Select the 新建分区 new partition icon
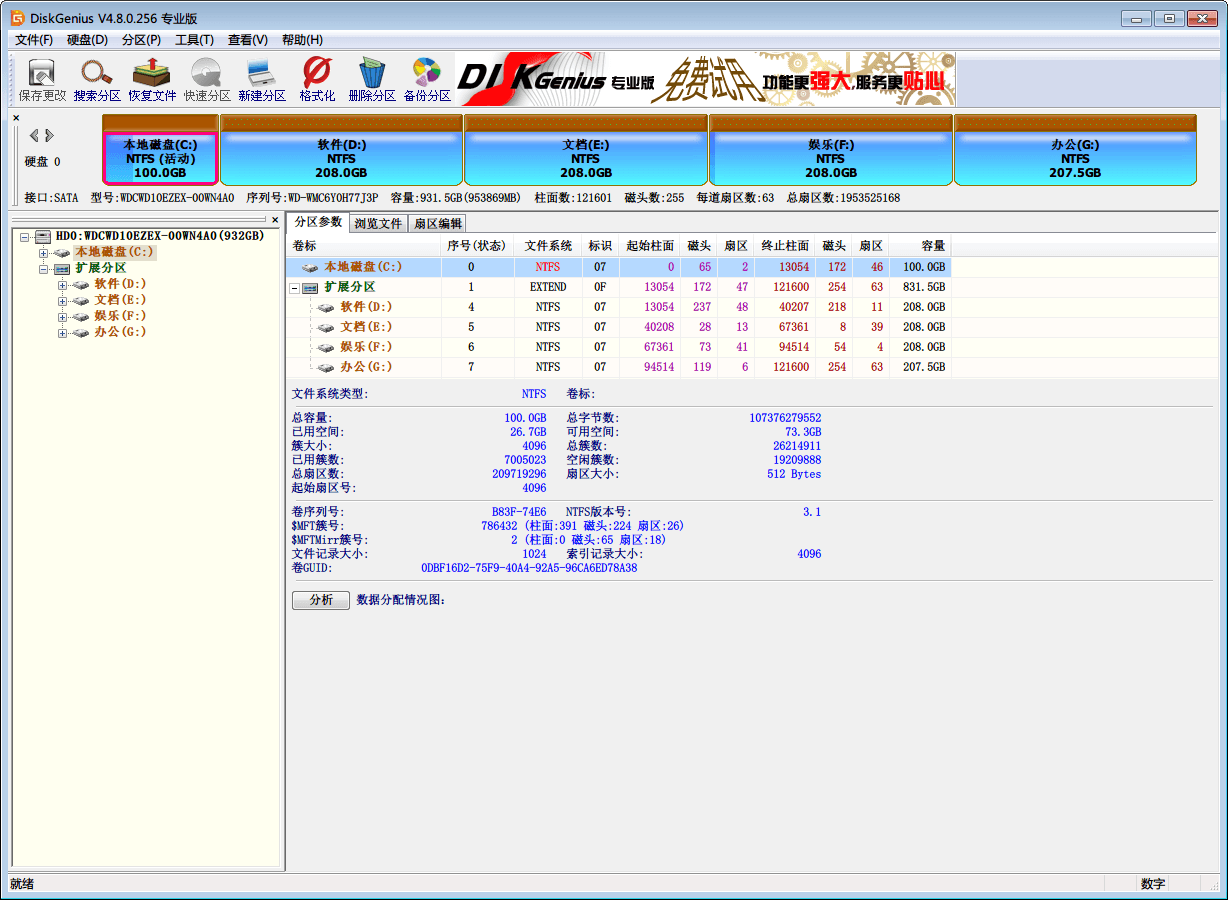 pos(262,80)
